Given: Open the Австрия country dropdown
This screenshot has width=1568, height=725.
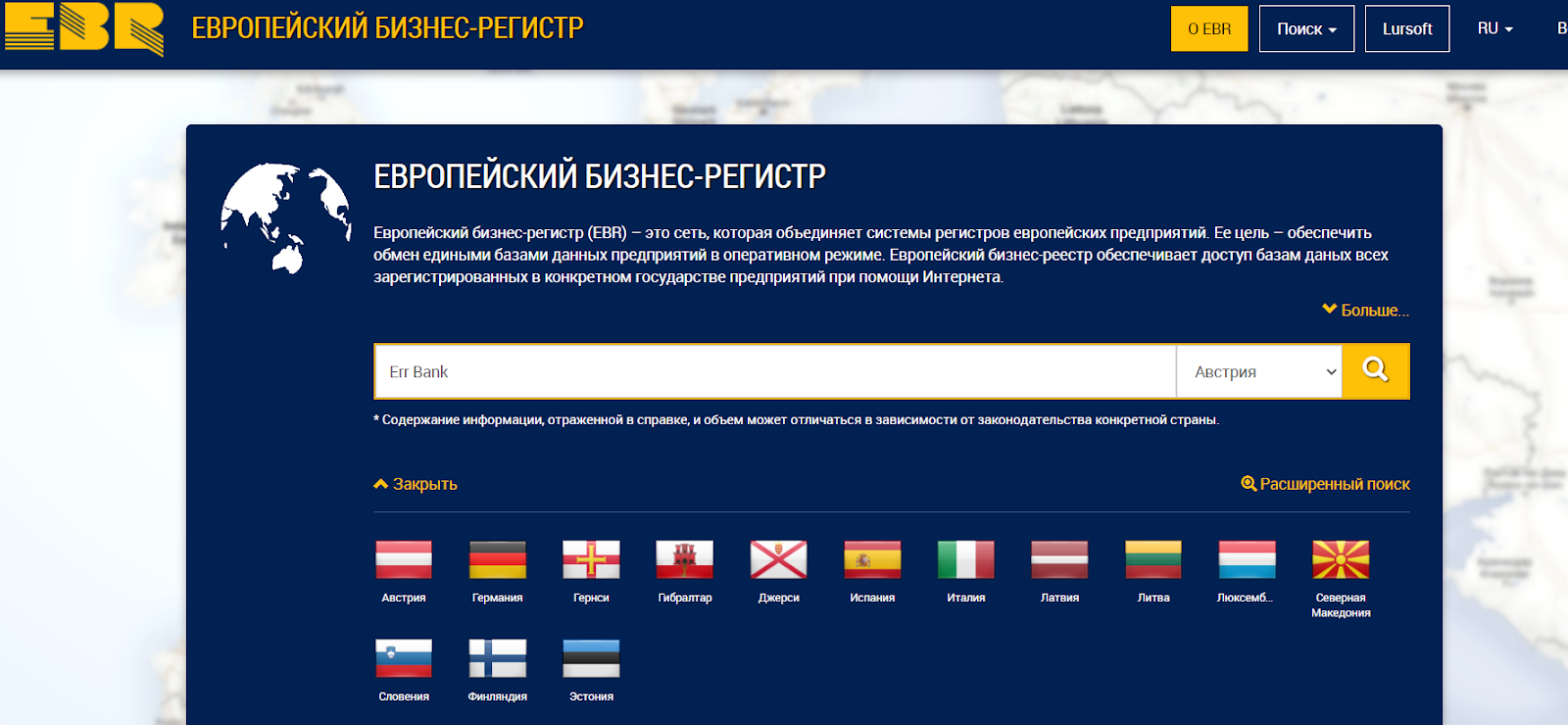Looking at the screenshot, I should tap(1259, 371).
